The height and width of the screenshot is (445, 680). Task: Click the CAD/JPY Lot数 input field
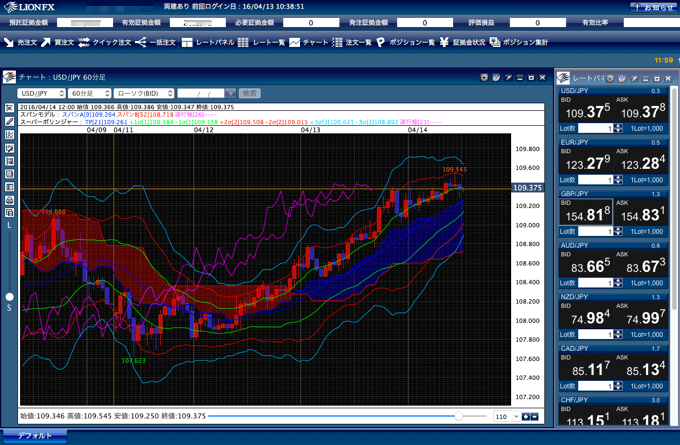pyautogui.click(x=596, y=386)
